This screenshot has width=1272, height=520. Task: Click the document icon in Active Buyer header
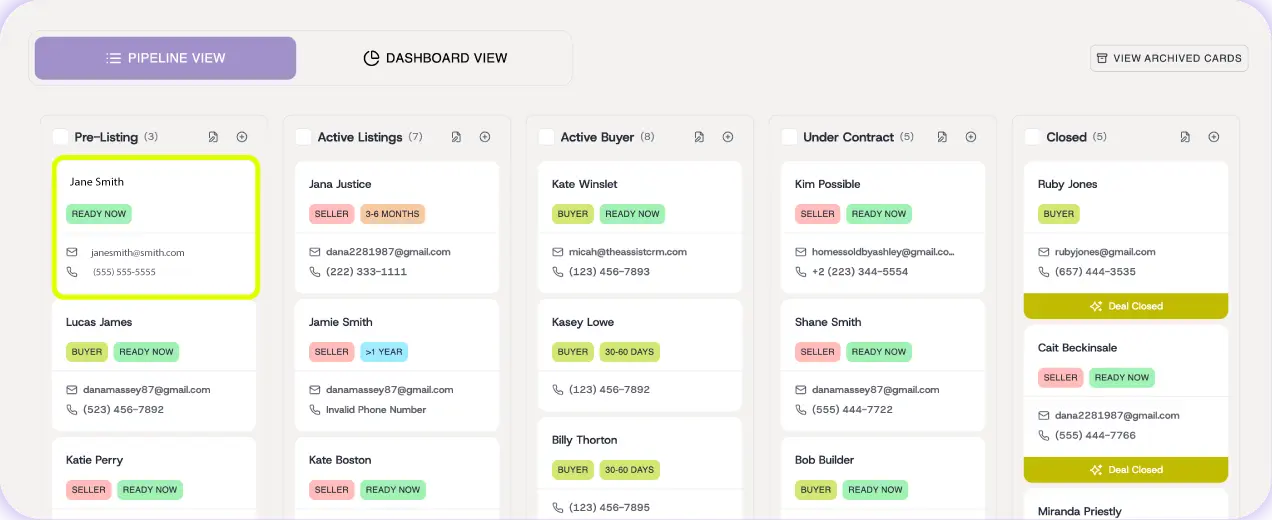699,137
